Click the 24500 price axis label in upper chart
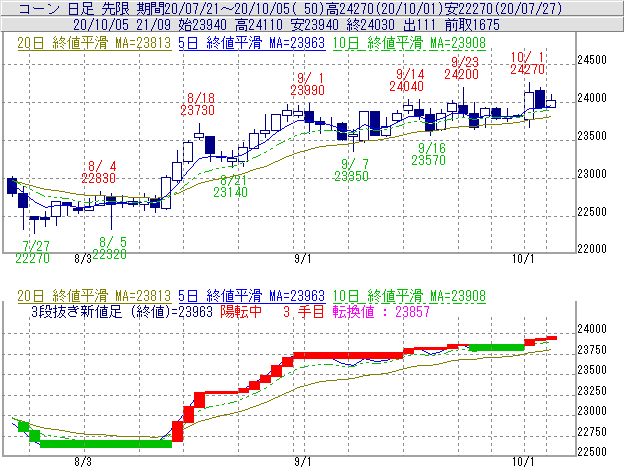The height and width of the screenshot is (474, 624). coord(592,60)
